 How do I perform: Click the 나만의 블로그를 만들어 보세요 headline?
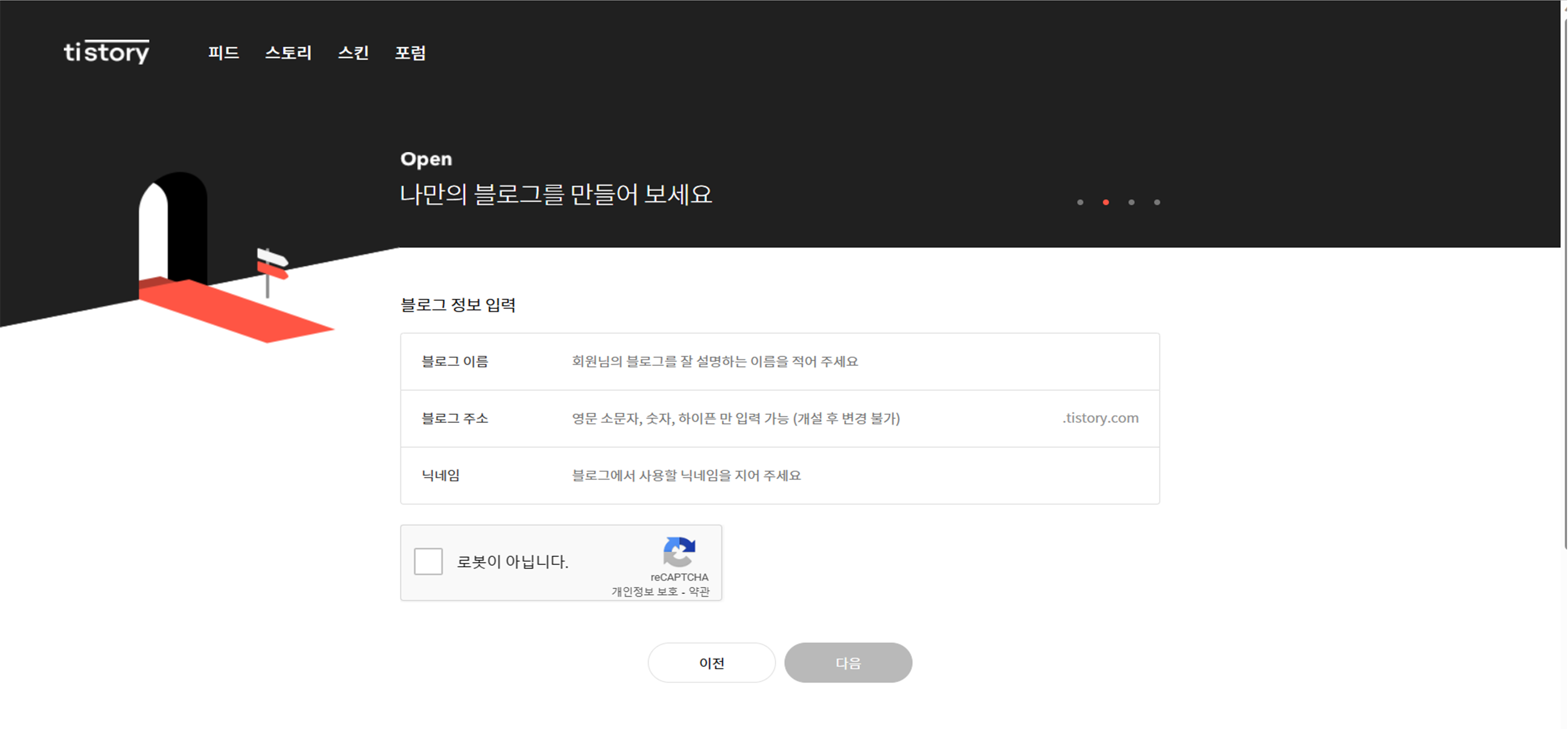[x=556, y=194]
